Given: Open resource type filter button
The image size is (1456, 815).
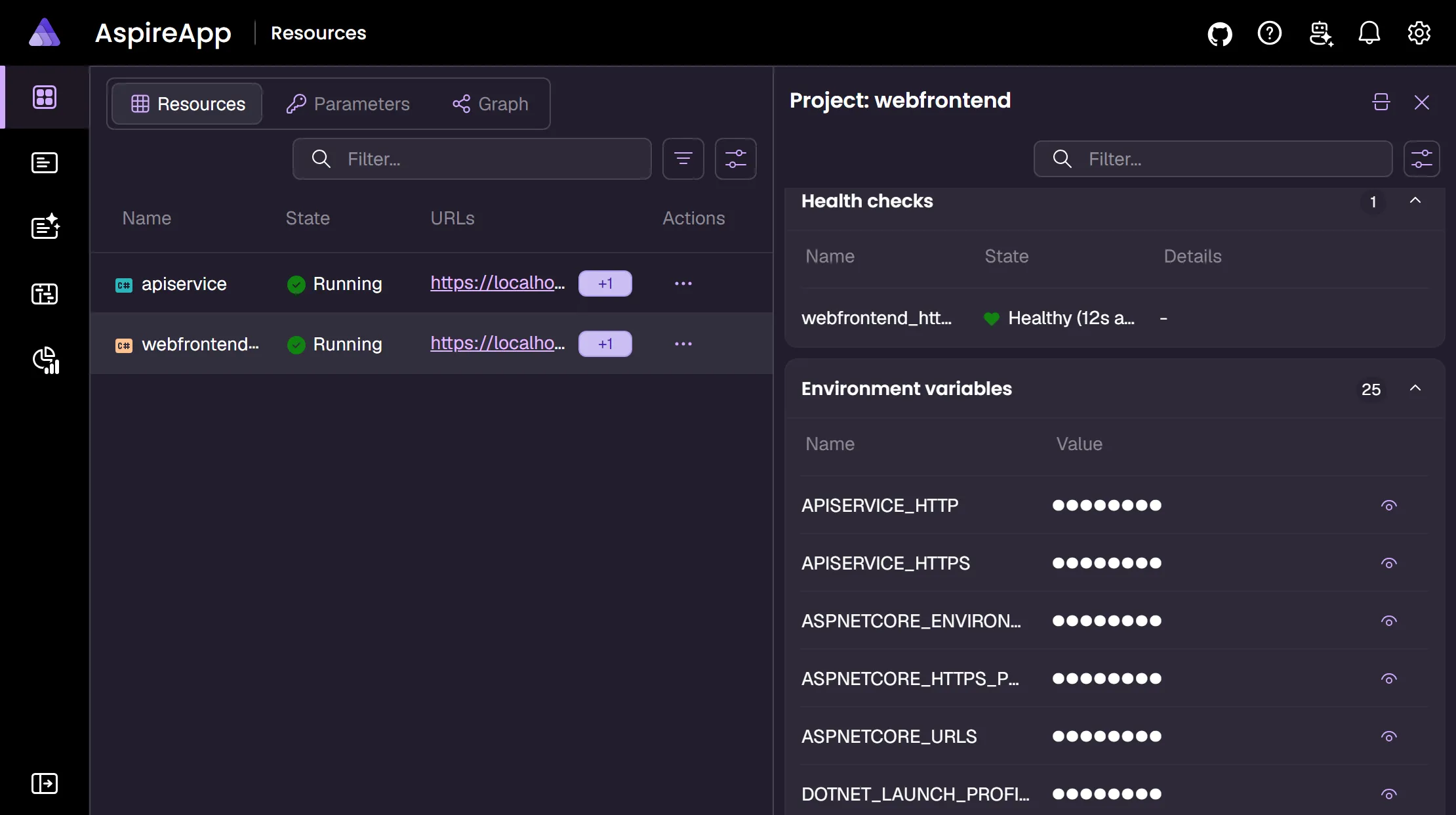Looking at the screenshot, I should coord(683,159).
